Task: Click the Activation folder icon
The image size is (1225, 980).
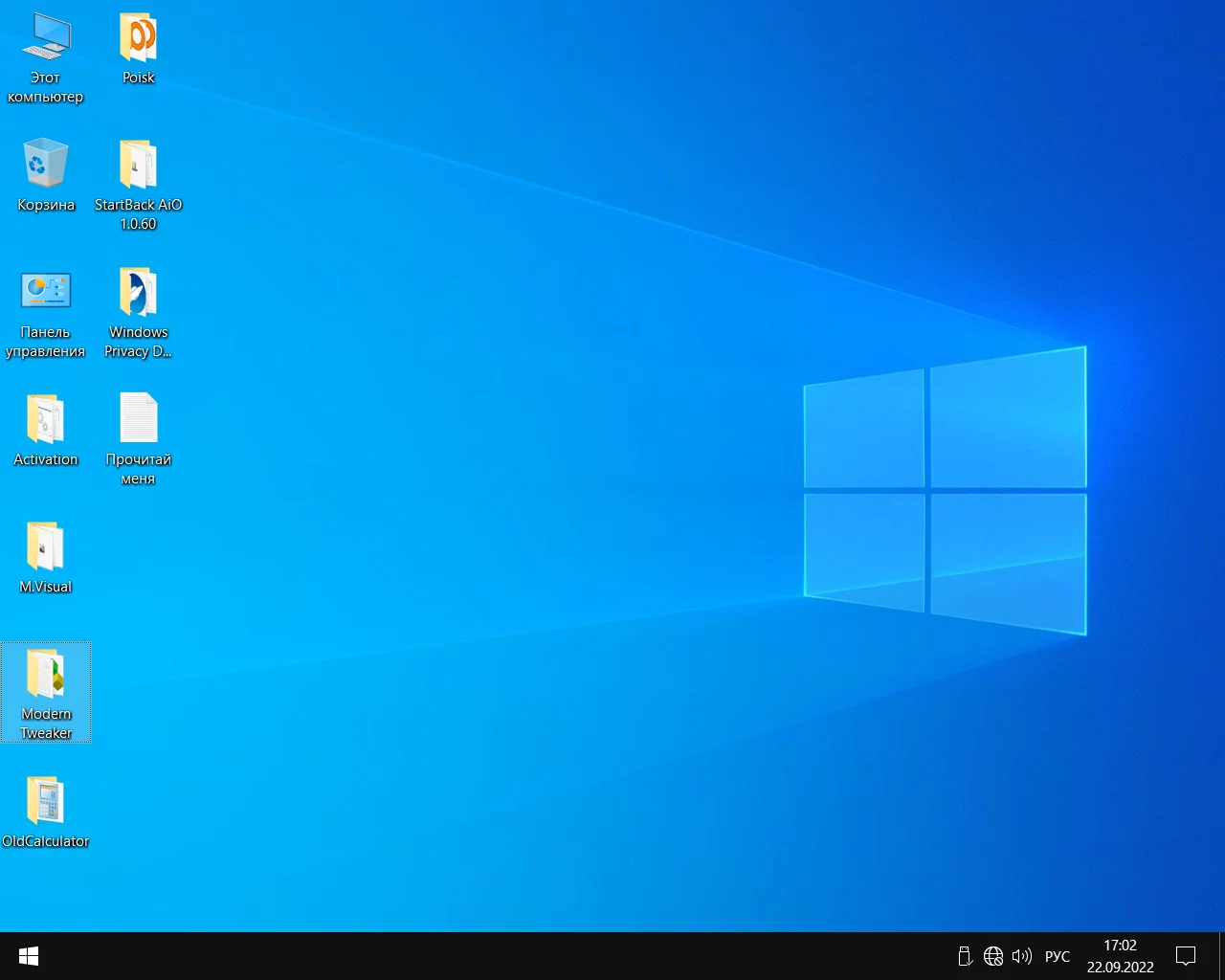Action: pyautogui.click(x=46, y=419)
